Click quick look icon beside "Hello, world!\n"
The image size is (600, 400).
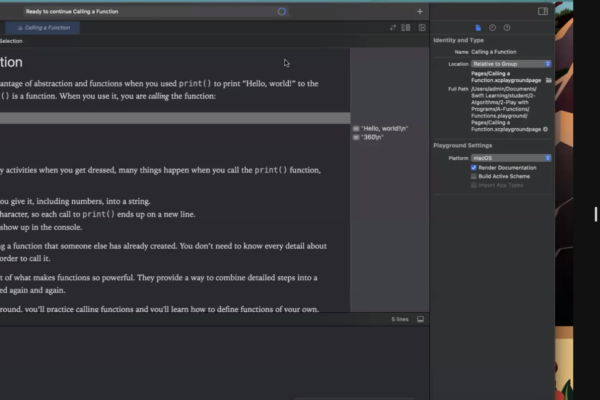click(x=355, y=129)
